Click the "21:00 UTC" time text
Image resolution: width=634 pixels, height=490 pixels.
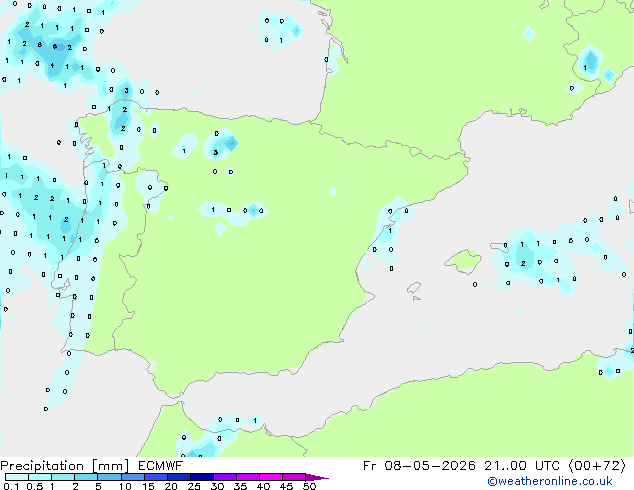(x=522, y=466)
